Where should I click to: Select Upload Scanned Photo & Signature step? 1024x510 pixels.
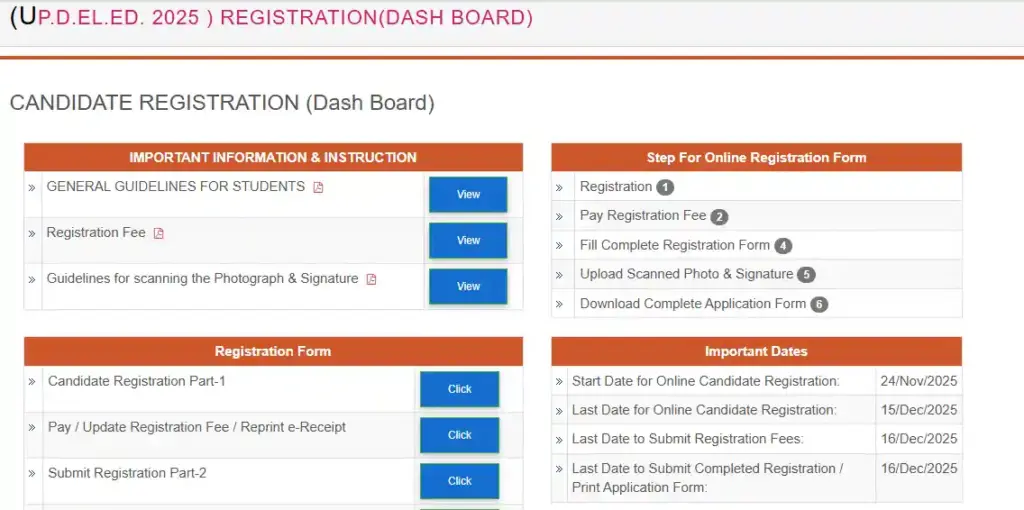point(686,274)
